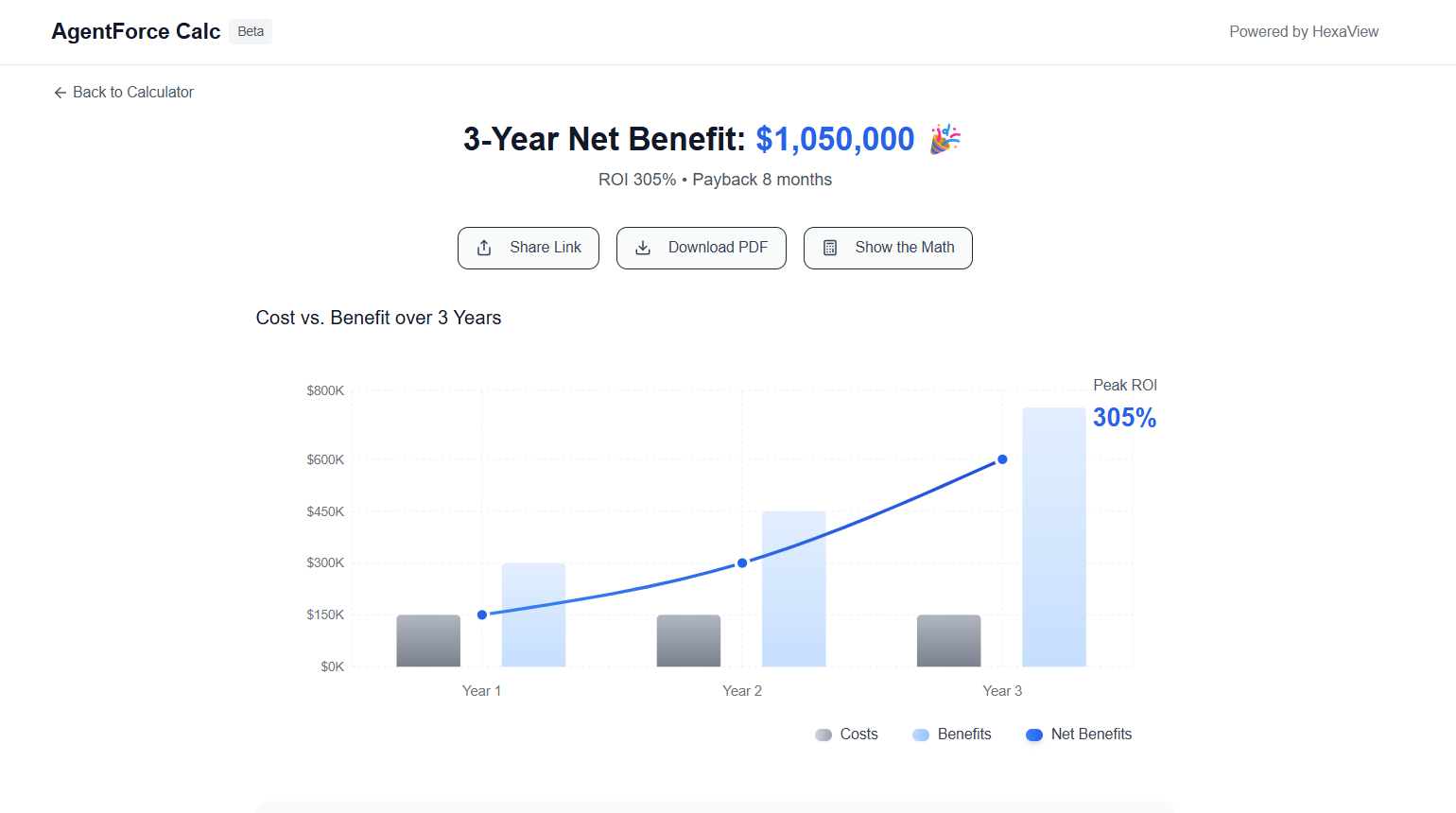Click the party popper emoji

[945, 139]
